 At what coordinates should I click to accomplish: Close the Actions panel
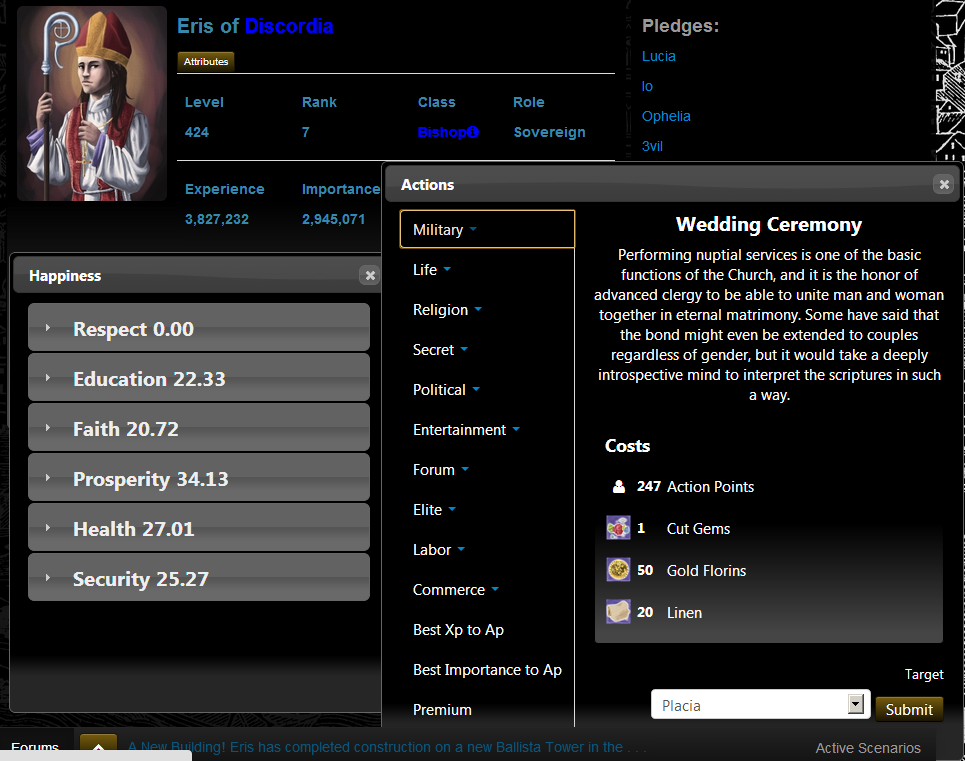[944, 184]
